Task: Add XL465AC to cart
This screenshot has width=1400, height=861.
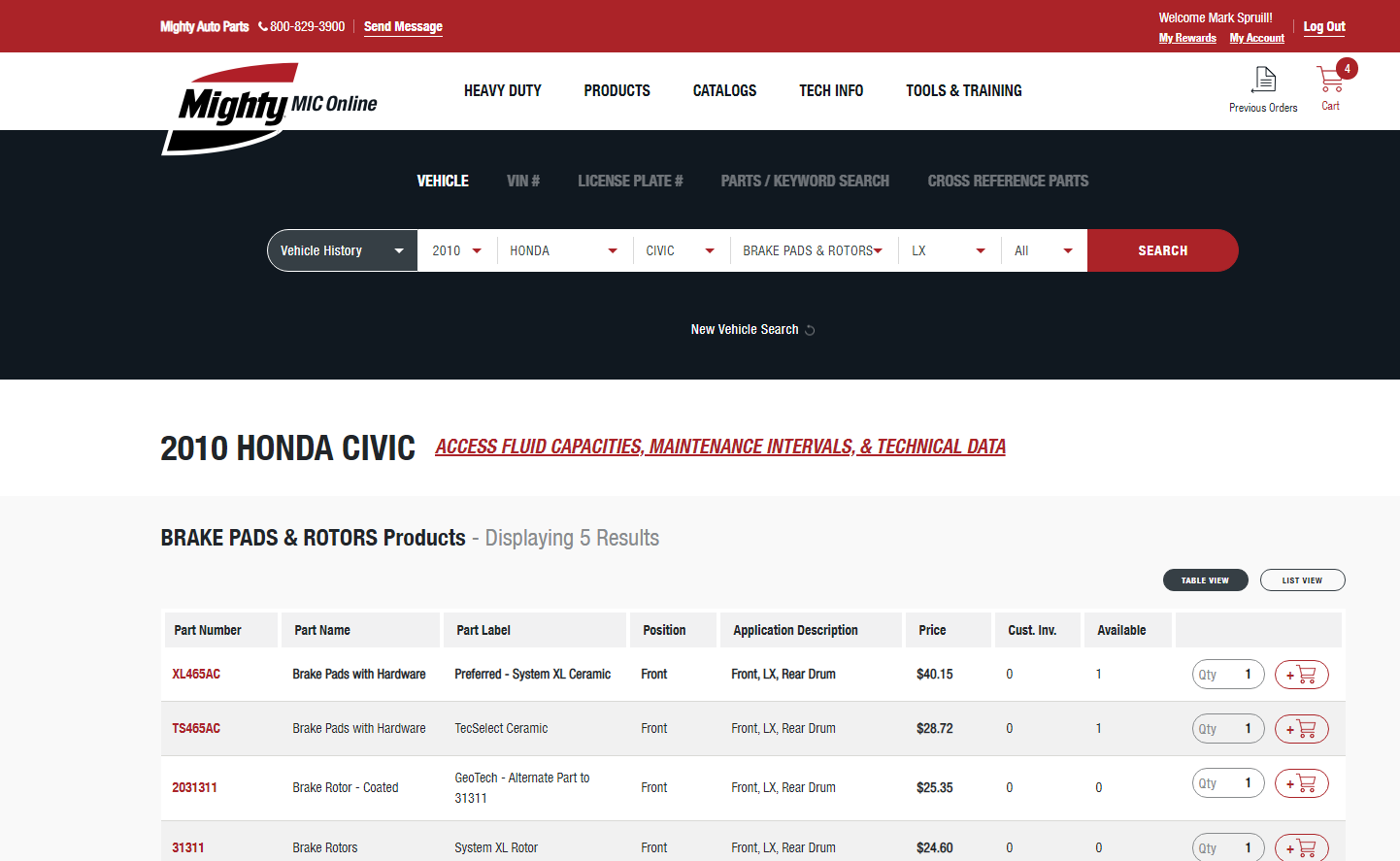Action: coord(1301,675)
